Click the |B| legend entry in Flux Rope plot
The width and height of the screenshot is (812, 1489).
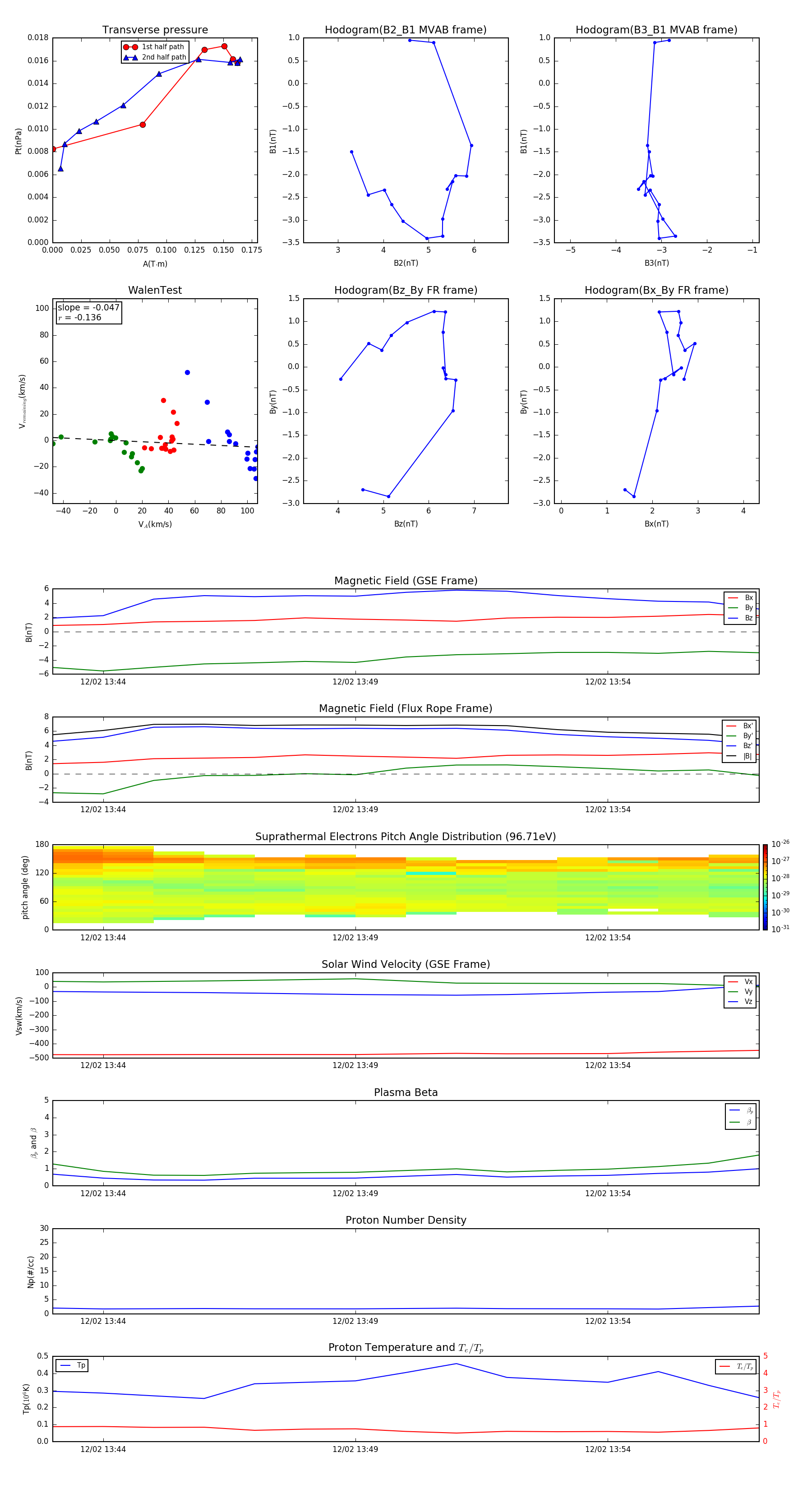click(739, 756)
